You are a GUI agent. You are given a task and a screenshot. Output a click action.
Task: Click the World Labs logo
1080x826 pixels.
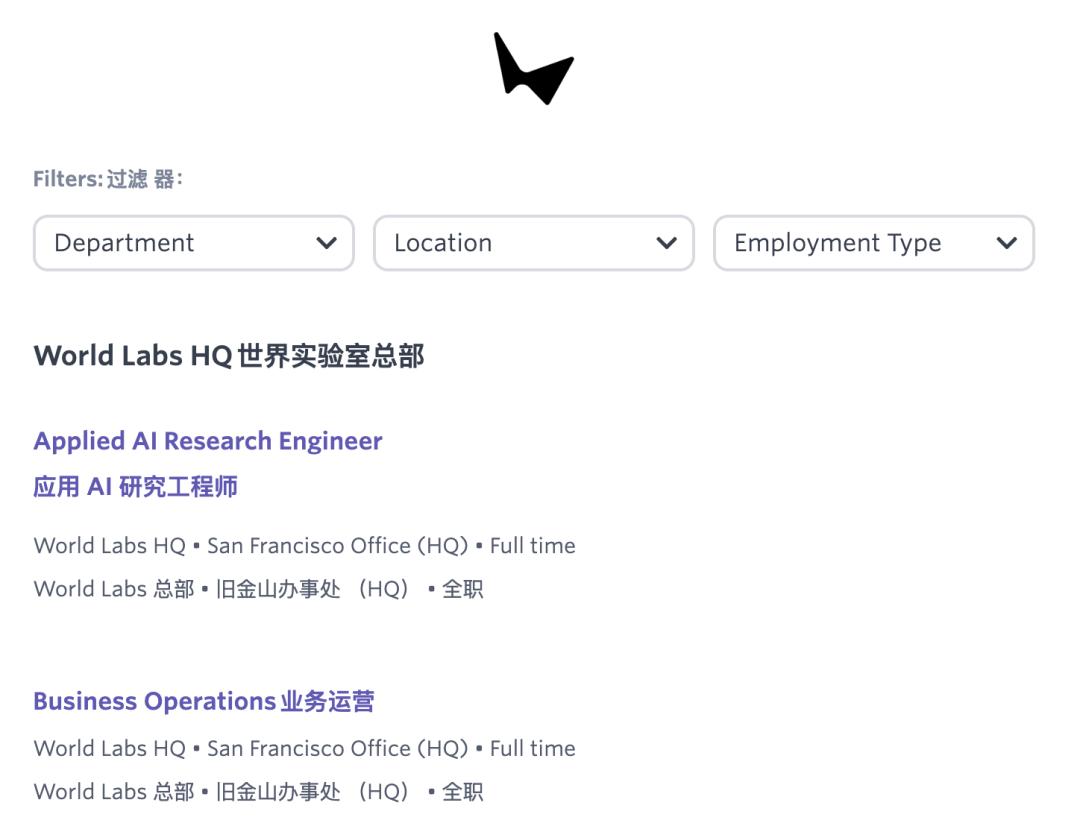534,68
